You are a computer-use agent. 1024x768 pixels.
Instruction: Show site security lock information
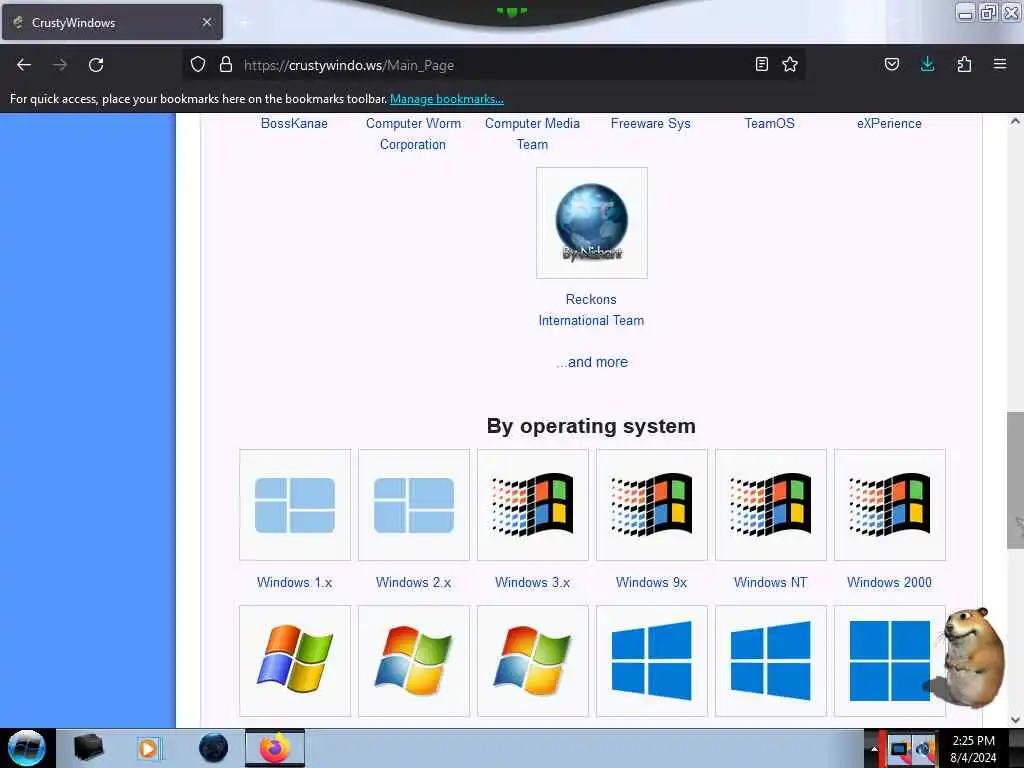tap(226, 65)
